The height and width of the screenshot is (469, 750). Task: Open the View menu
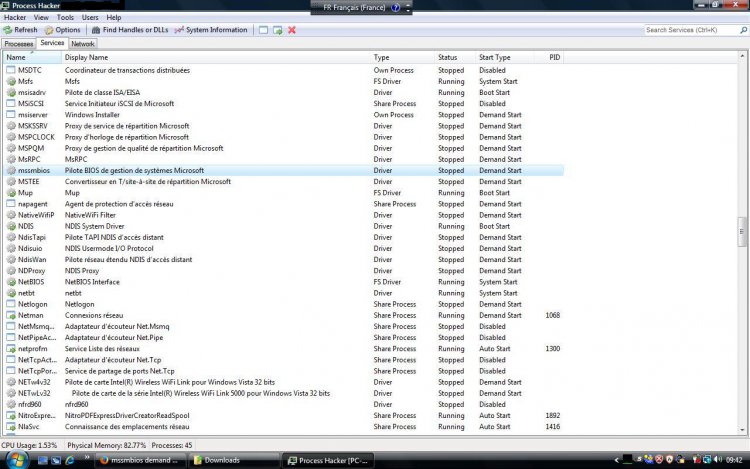coord(41,18)
